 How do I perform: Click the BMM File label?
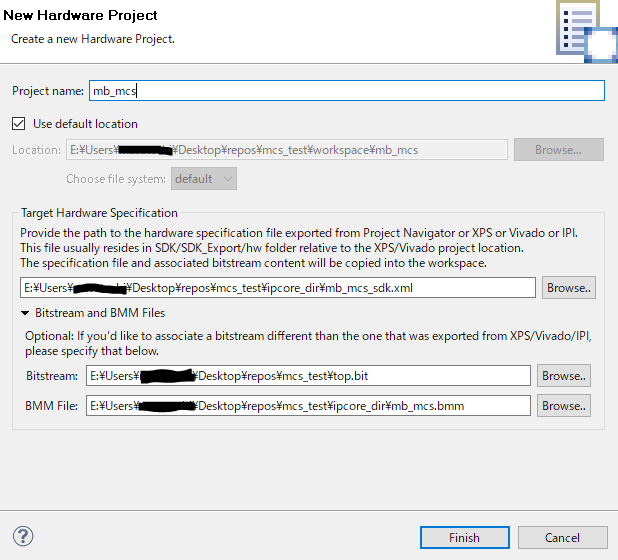tap(51, 406)
